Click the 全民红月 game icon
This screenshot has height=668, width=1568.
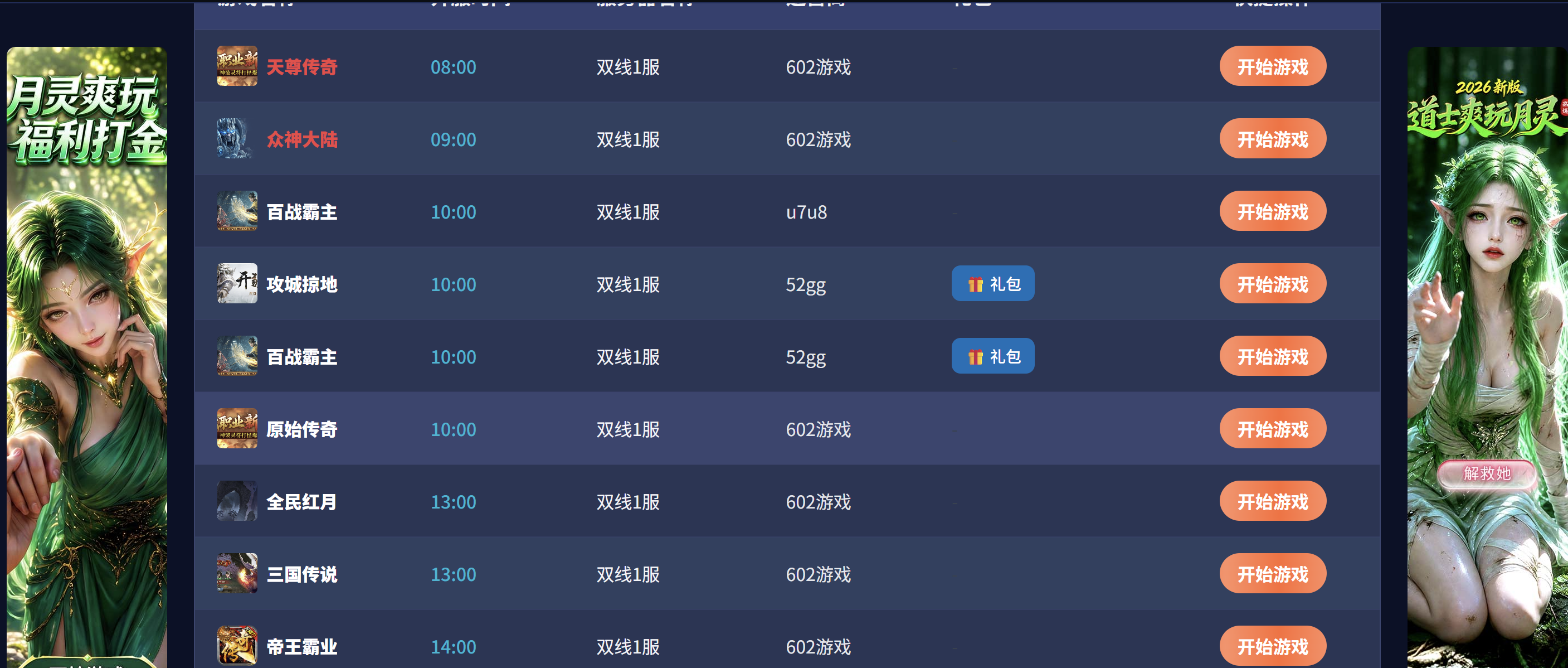[237, 501]
